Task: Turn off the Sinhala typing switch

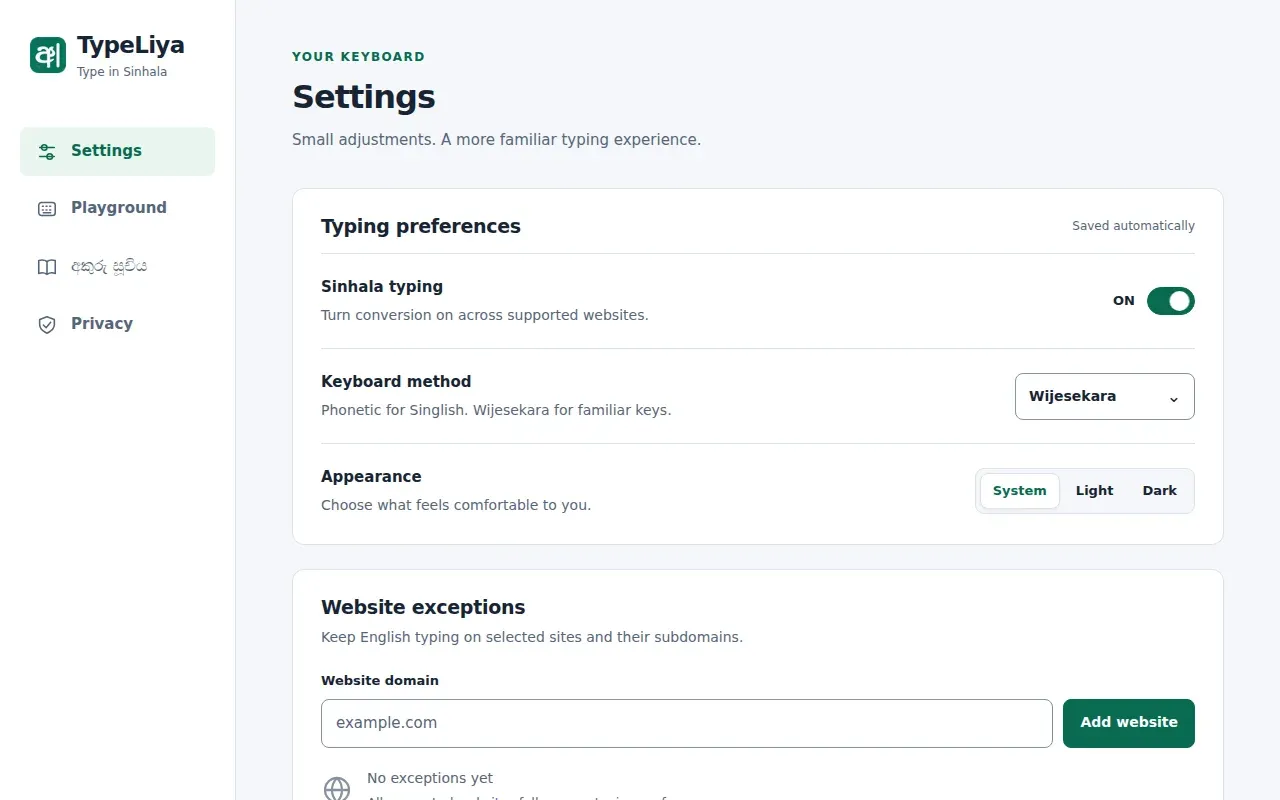Action: 1170,301
